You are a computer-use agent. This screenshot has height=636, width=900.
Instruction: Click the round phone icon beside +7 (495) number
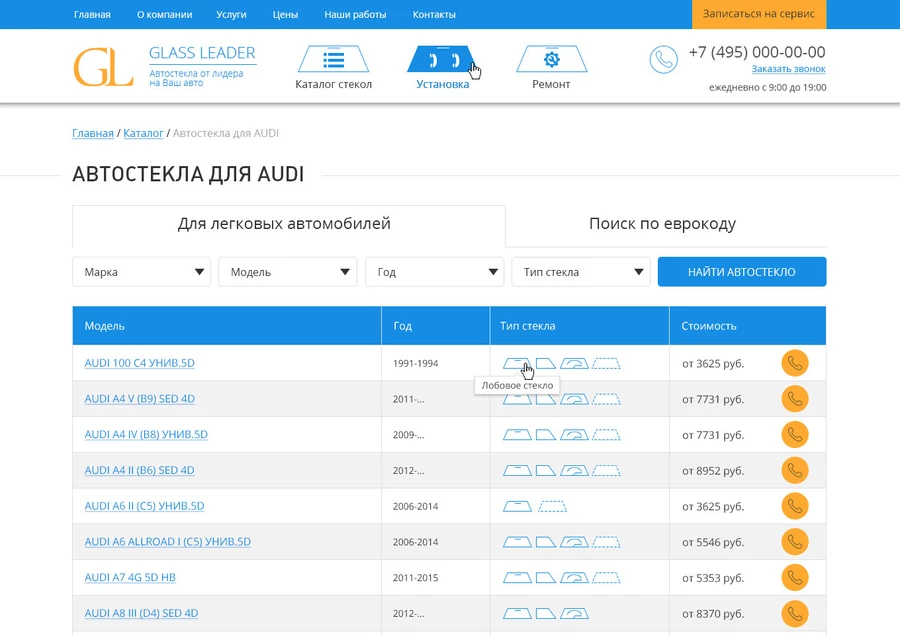(x=664, y=60)
